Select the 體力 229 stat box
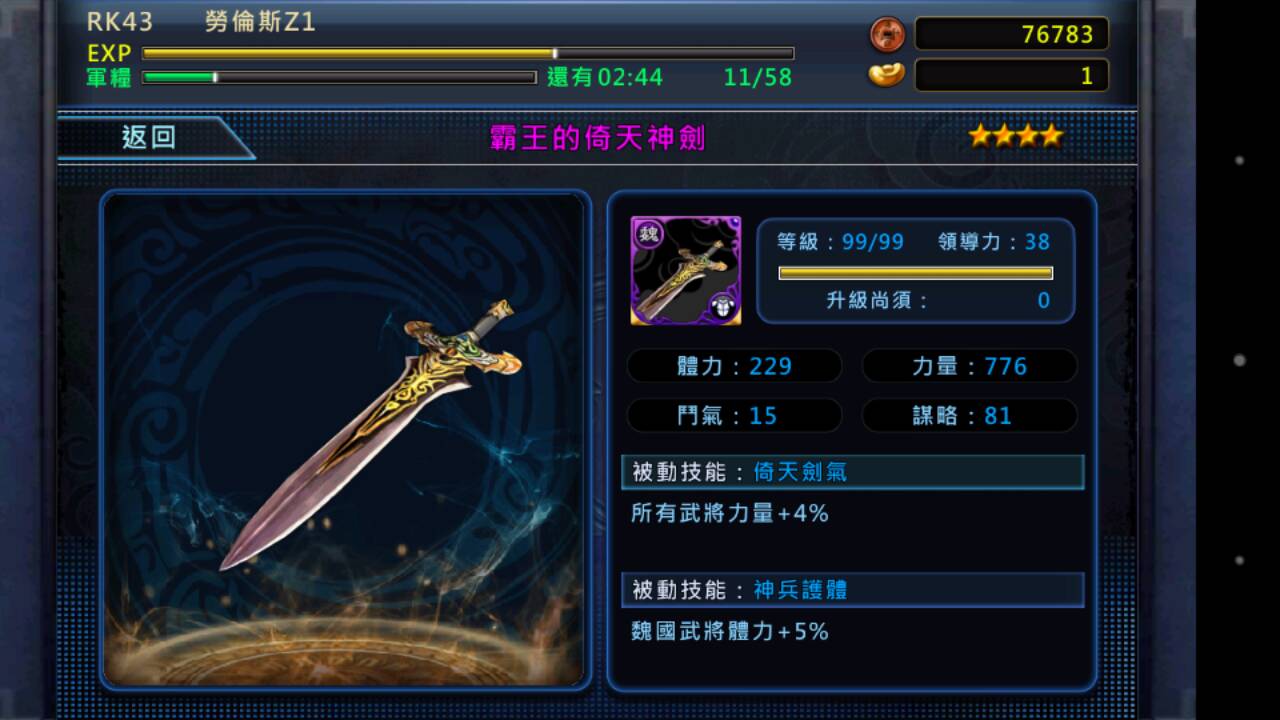Image resolution: width=1280 pixels, height=720 pixels. (x=734, y=366)
